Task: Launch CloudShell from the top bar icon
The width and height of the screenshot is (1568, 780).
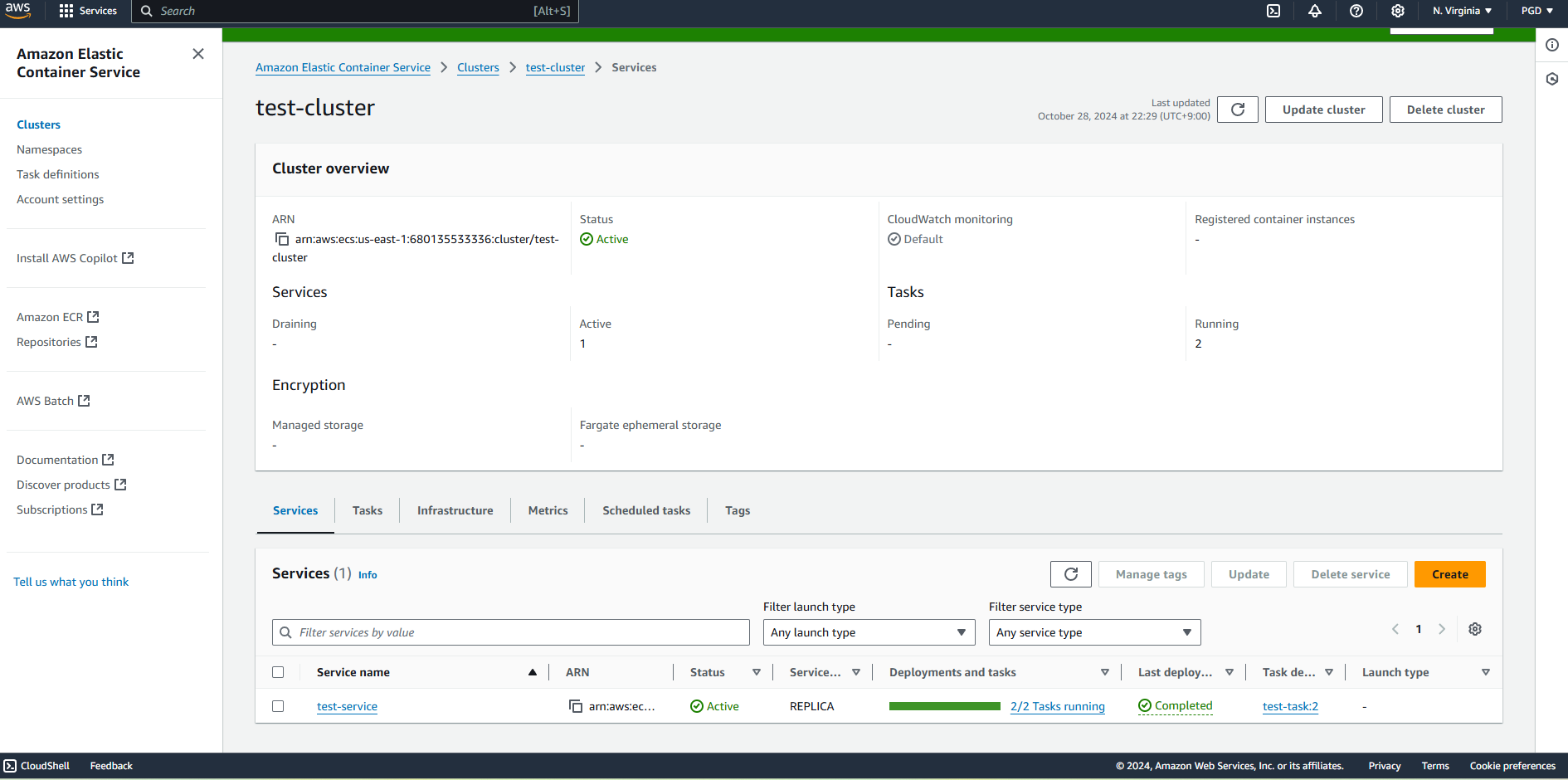Action: click(x=1273, y=11)
